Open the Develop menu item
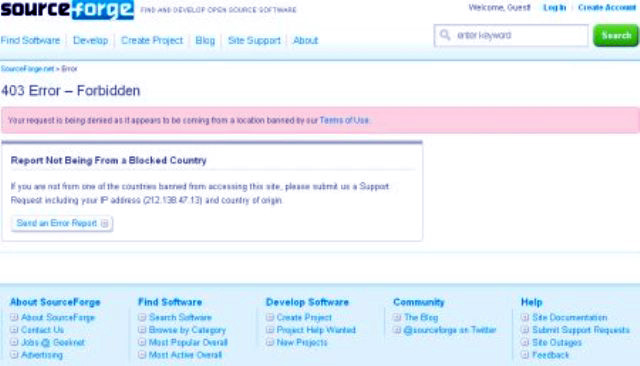Viewport: 640px width, 366px height. [91, 40]
